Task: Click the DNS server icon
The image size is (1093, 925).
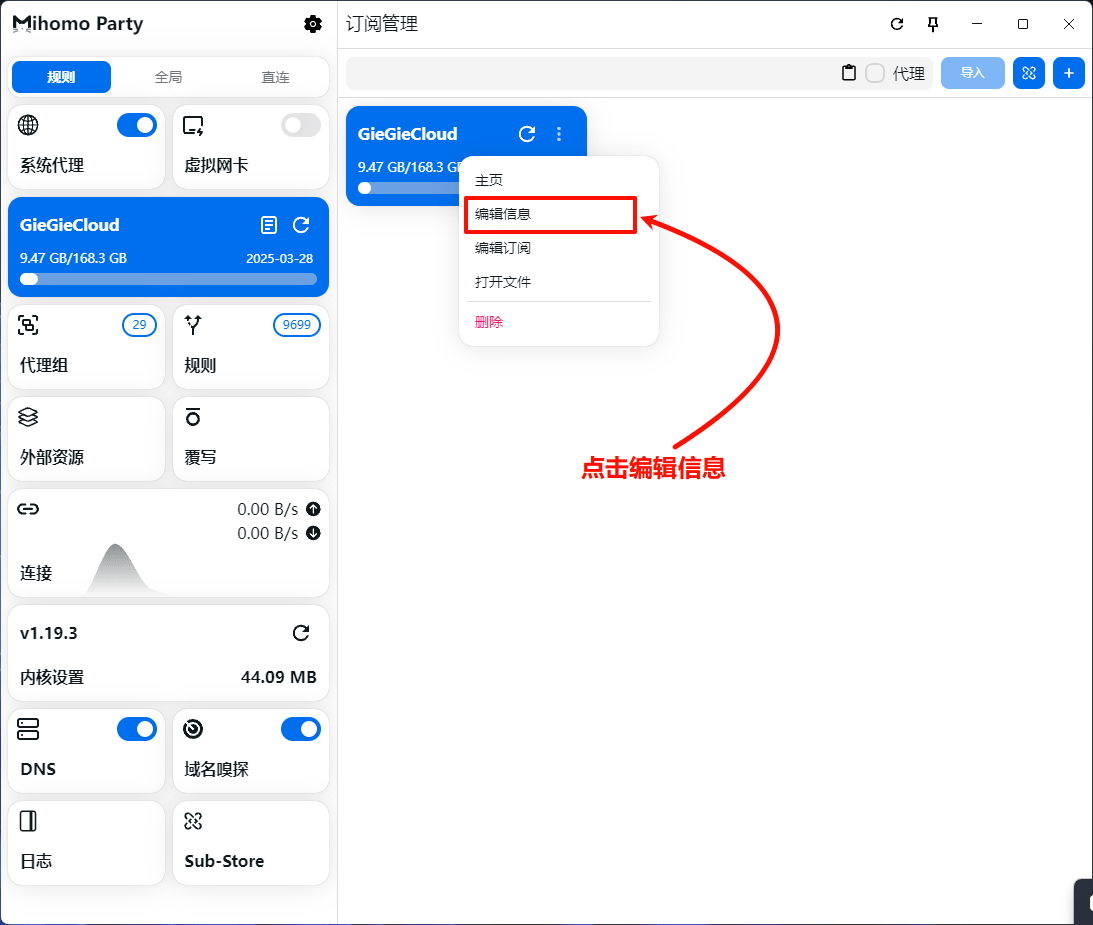Action: (x=28, y=729)
